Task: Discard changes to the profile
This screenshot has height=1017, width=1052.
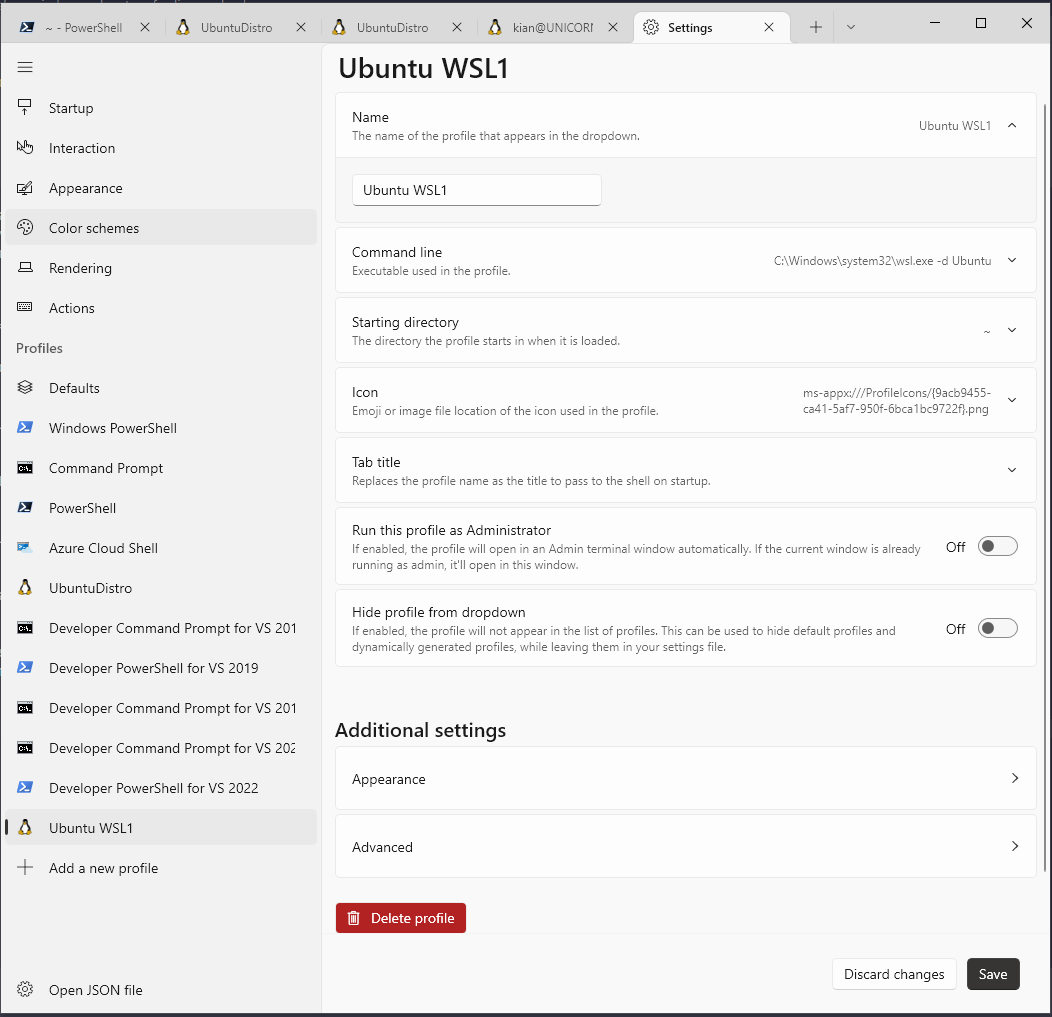Action: point(894,974)
